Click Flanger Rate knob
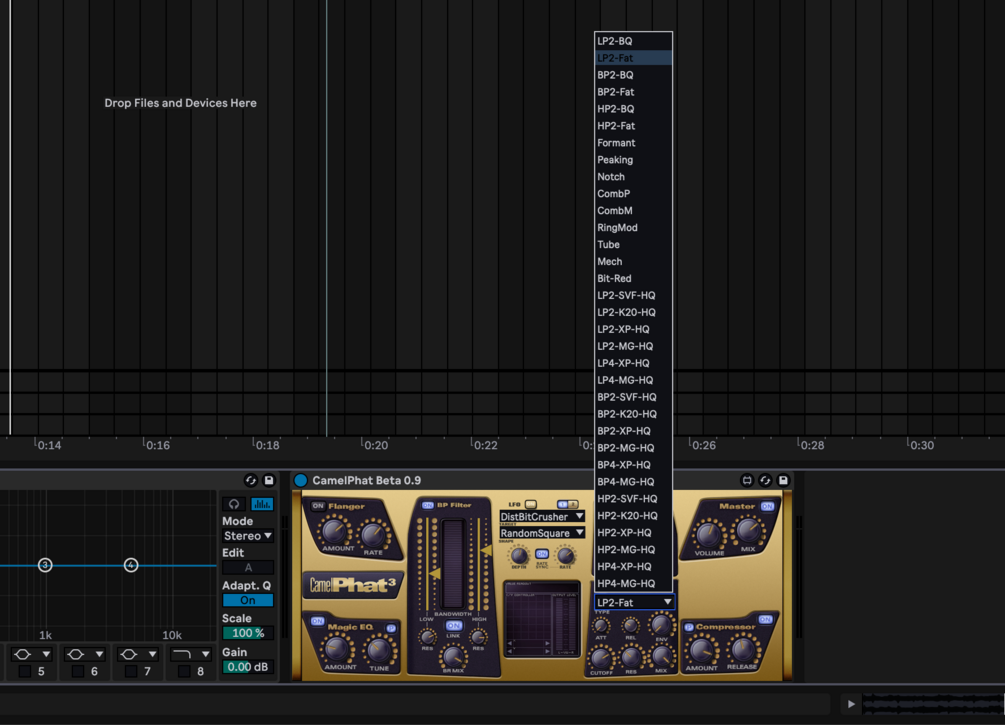The height and width of the screenshot is (725, 1005). point(372,535)
